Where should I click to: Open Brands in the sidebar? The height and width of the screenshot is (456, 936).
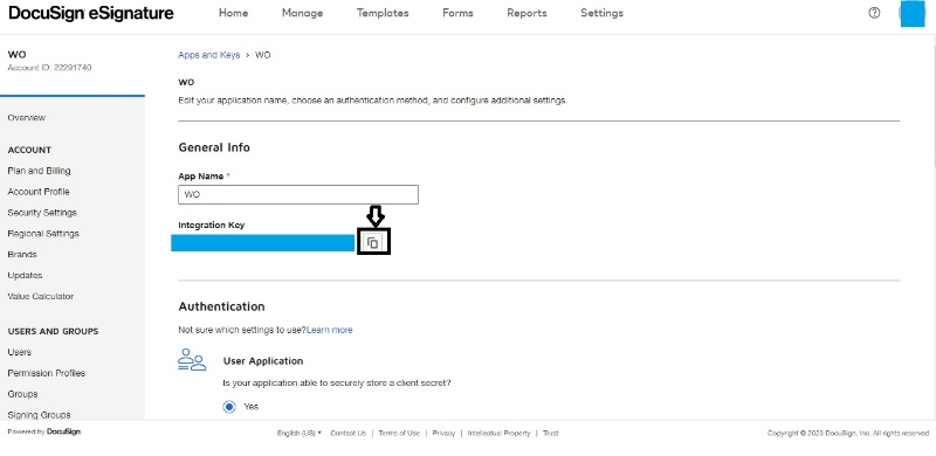pyautogui.click(x=22, y=254)
